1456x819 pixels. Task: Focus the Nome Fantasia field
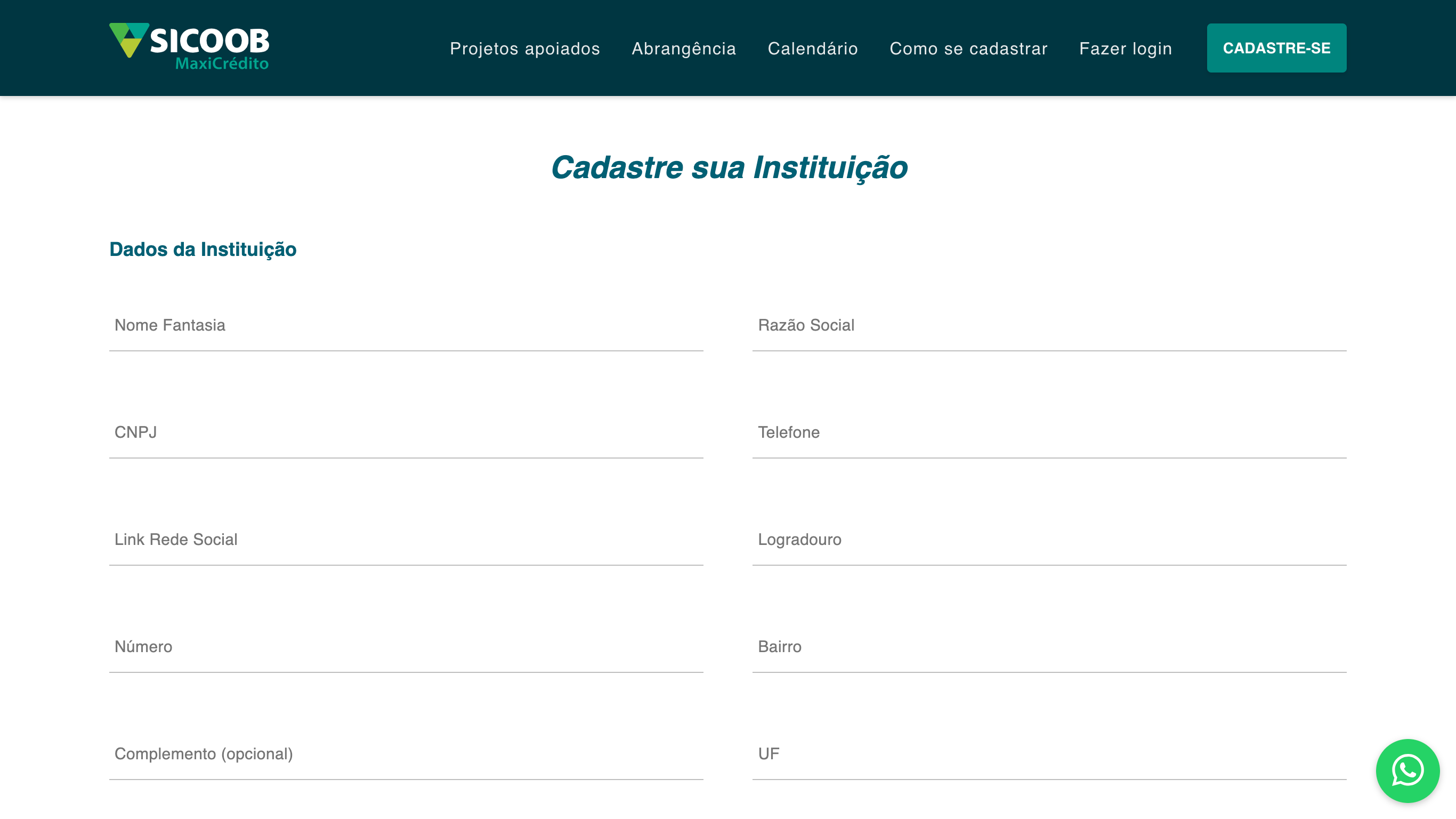point(406,326)
